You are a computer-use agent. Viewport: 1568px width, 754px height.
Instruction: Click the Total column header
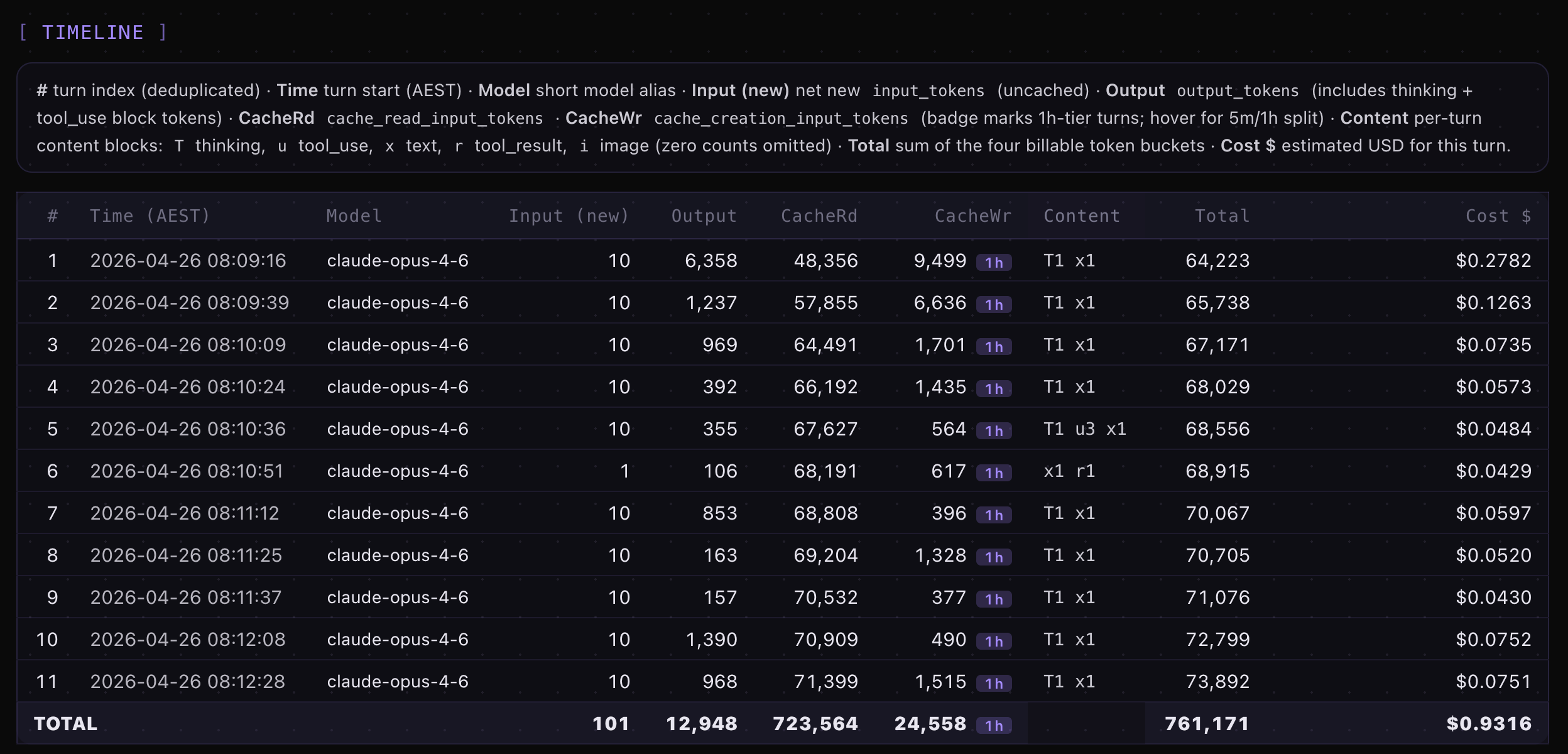[1222, 216]
